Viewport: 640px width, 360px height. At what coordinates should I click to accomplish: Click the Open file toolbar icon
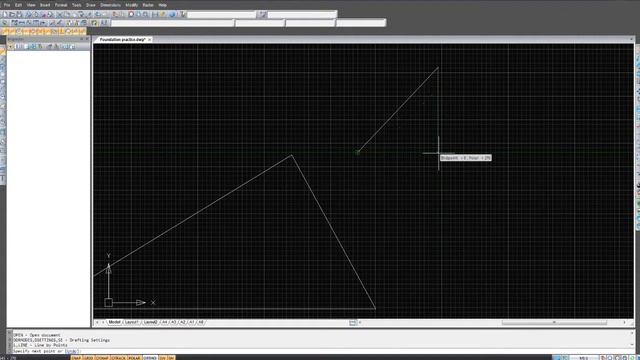12,14
